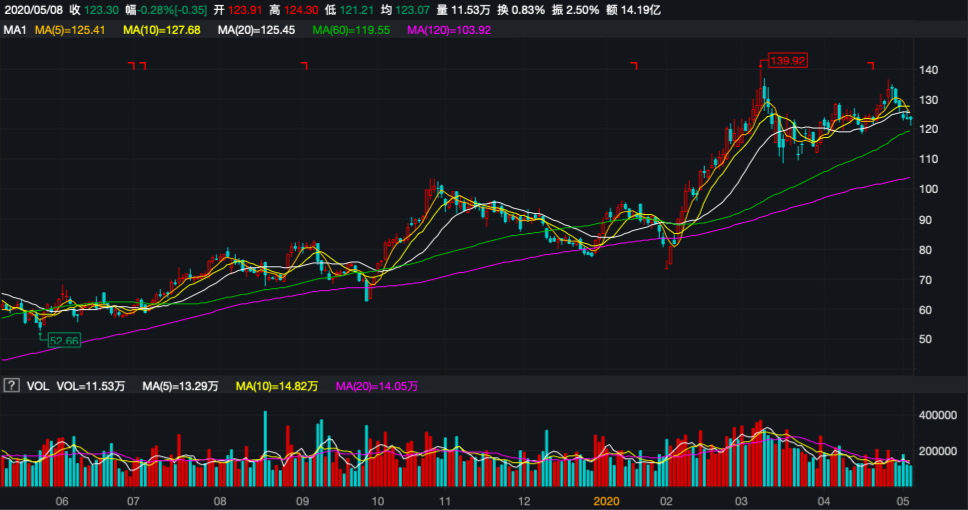The width and height of the screenshot is (968, 510).
Task: Click the question mark help icon beside VOL
Action: 12,385
